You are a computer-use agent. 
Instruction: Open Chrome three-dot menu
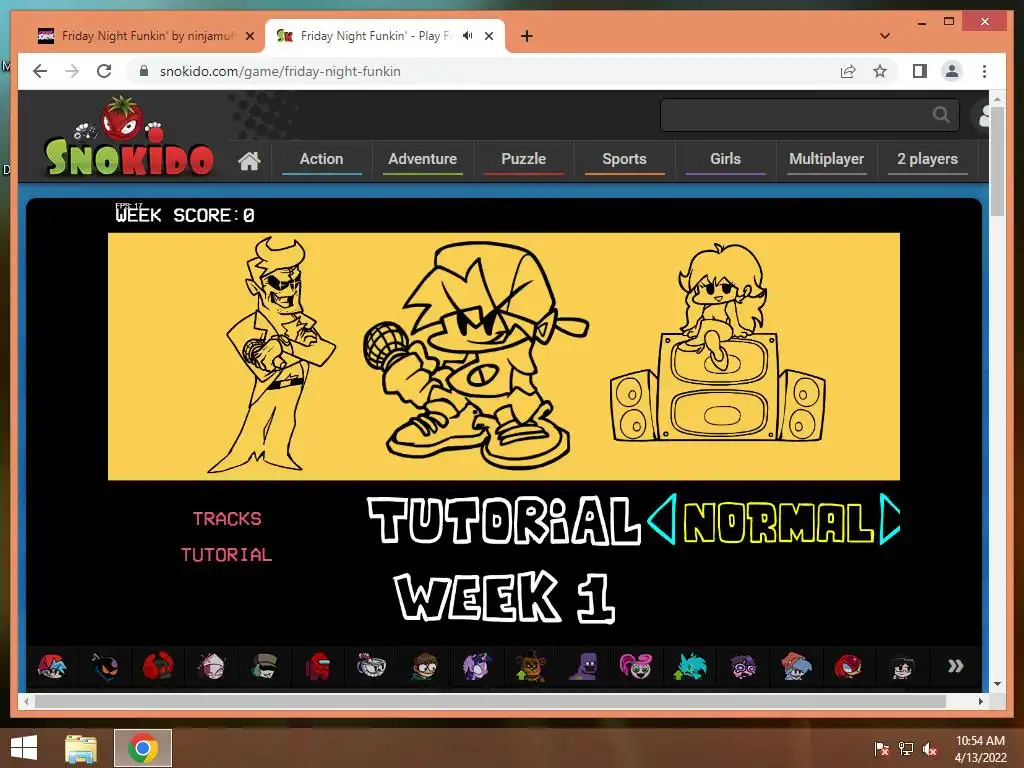(x=984, y=71)
